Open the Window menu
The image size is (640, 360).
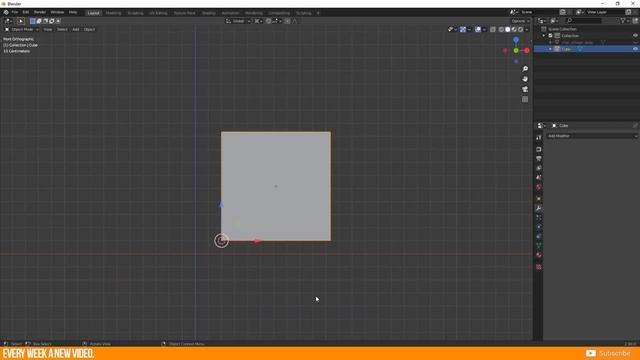(x=57, y=12)
